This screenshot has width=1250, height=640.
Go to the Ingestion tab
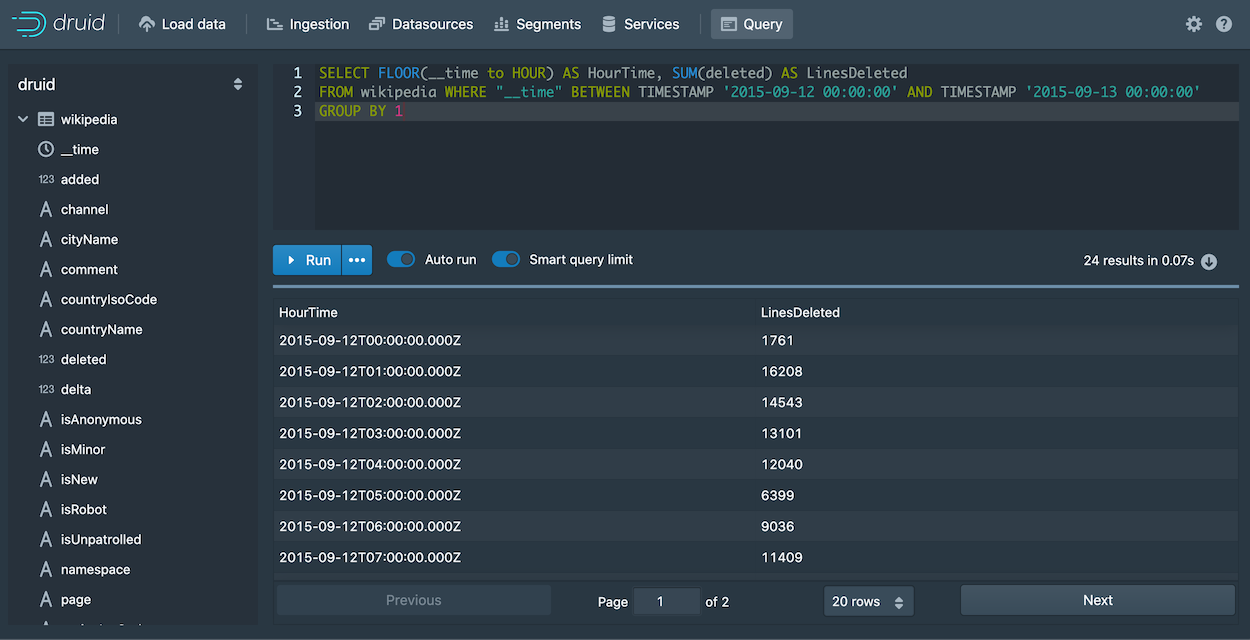307,24
